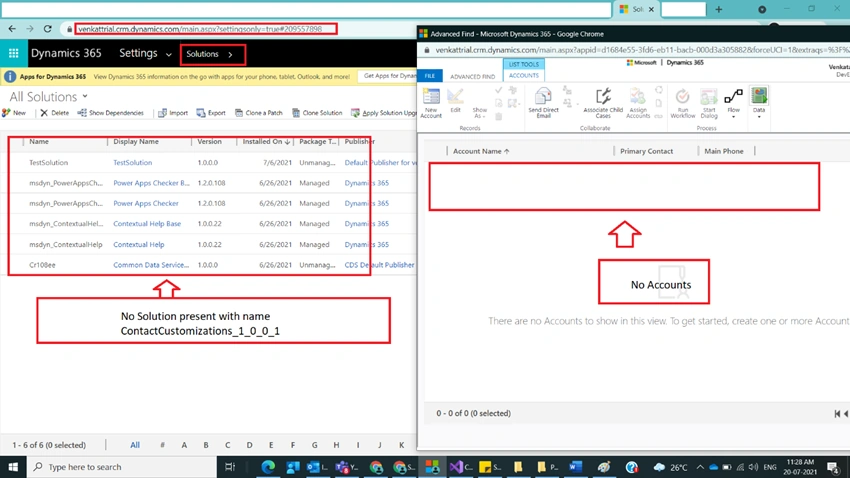Select the Cr108ee solution row name
Viewport: 850px width, 478px height.
(42, 265)
